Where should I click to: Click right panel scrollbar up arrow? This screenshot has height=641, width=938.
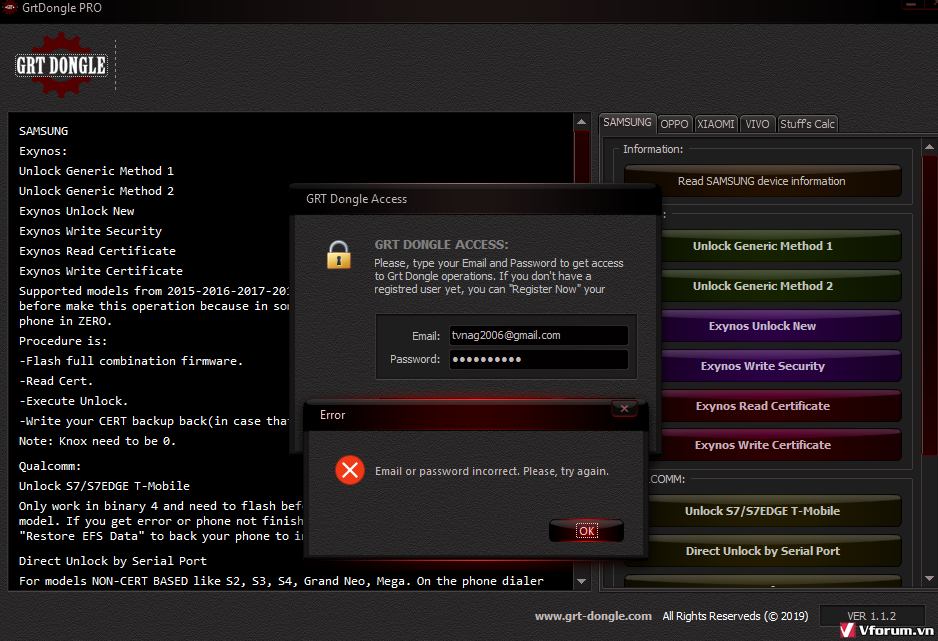(929, 146)
